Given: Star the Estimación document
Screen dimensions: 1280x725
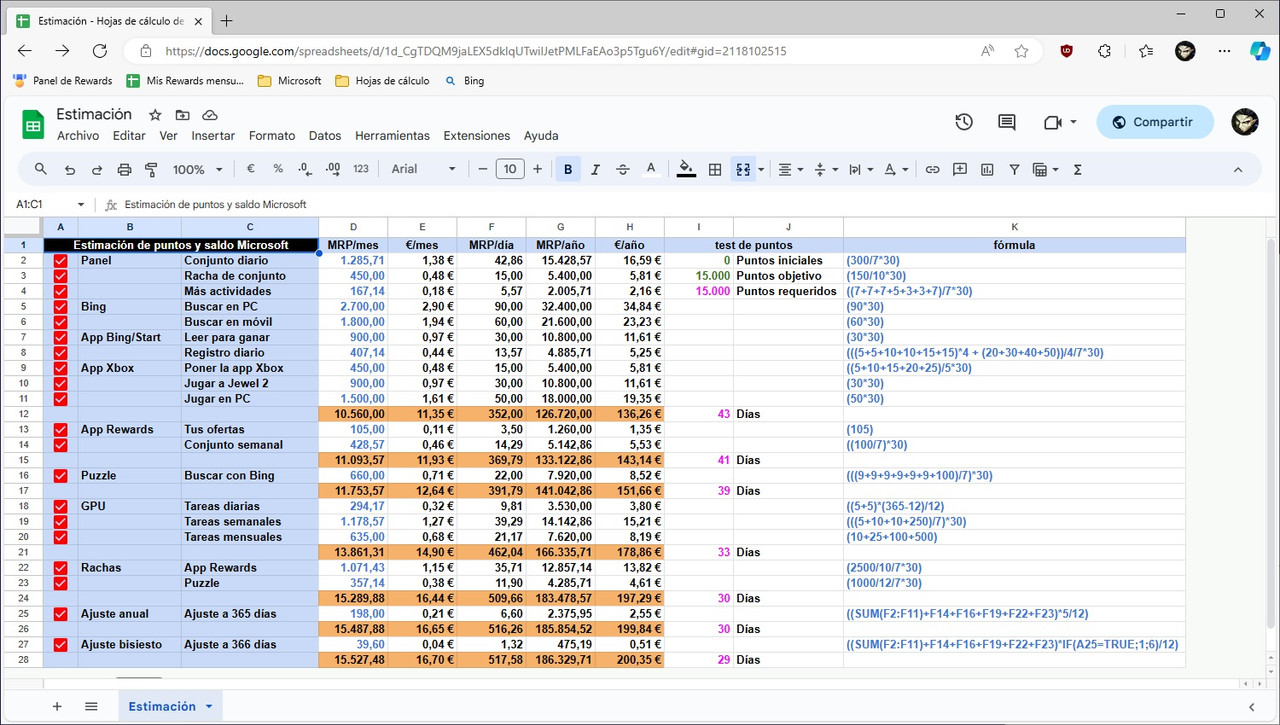Looking at the screenshot, I should coord(155,115).
